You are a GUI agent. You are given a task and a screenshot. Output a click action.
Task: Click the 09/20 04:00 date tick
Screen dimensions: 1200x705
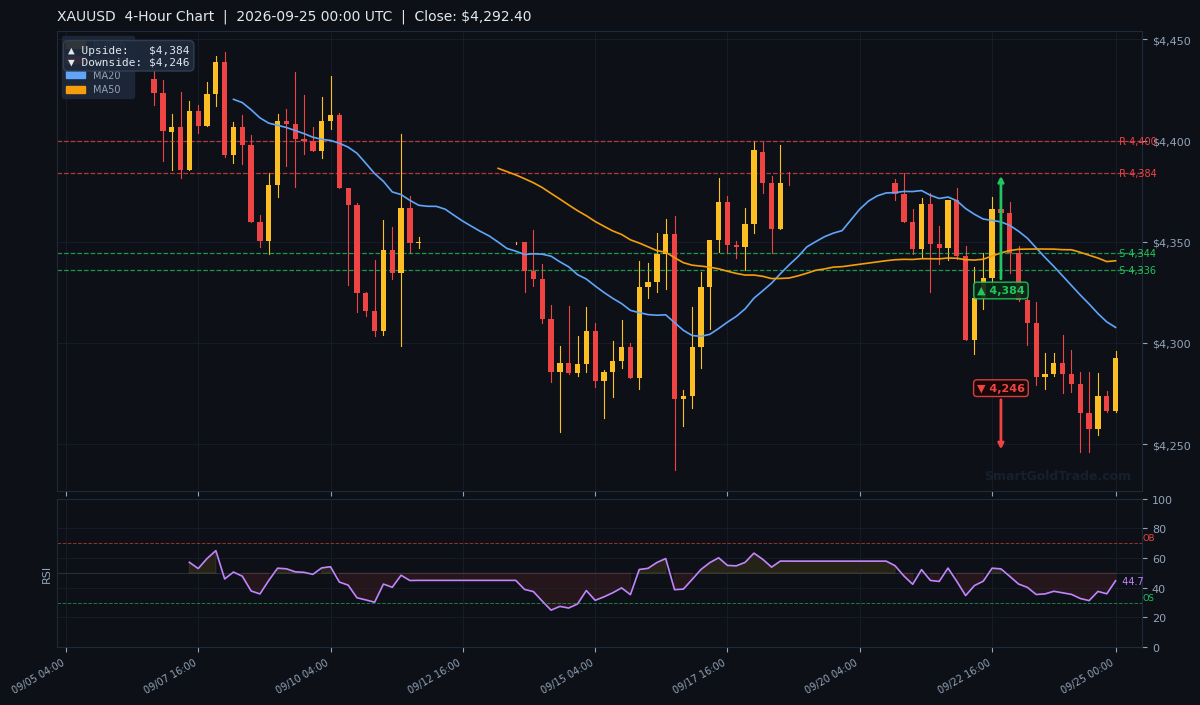click(832, 676)
